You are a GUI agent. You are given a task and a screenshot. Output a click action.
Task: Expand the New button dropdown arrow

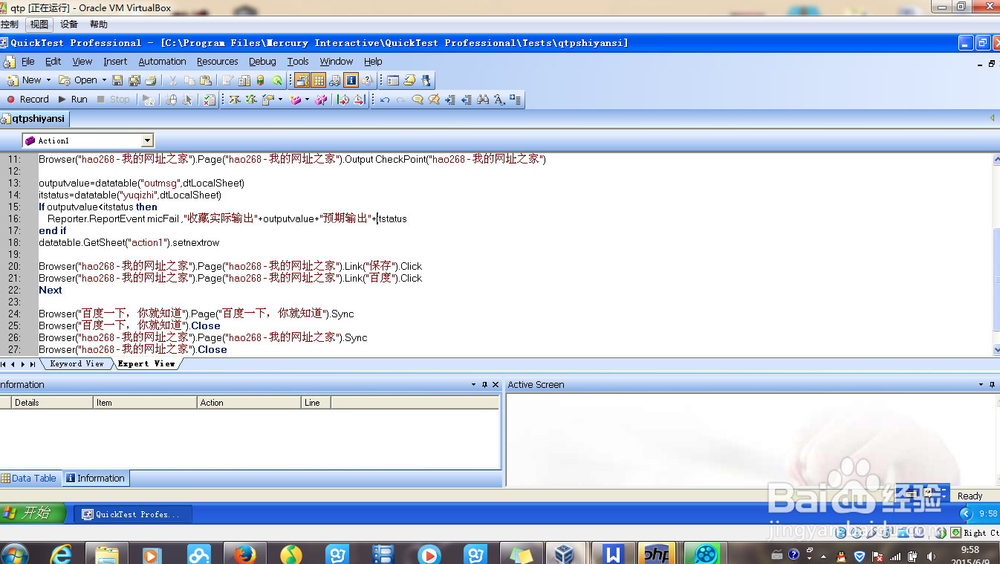pyautogui.click(x=48, y=80)
